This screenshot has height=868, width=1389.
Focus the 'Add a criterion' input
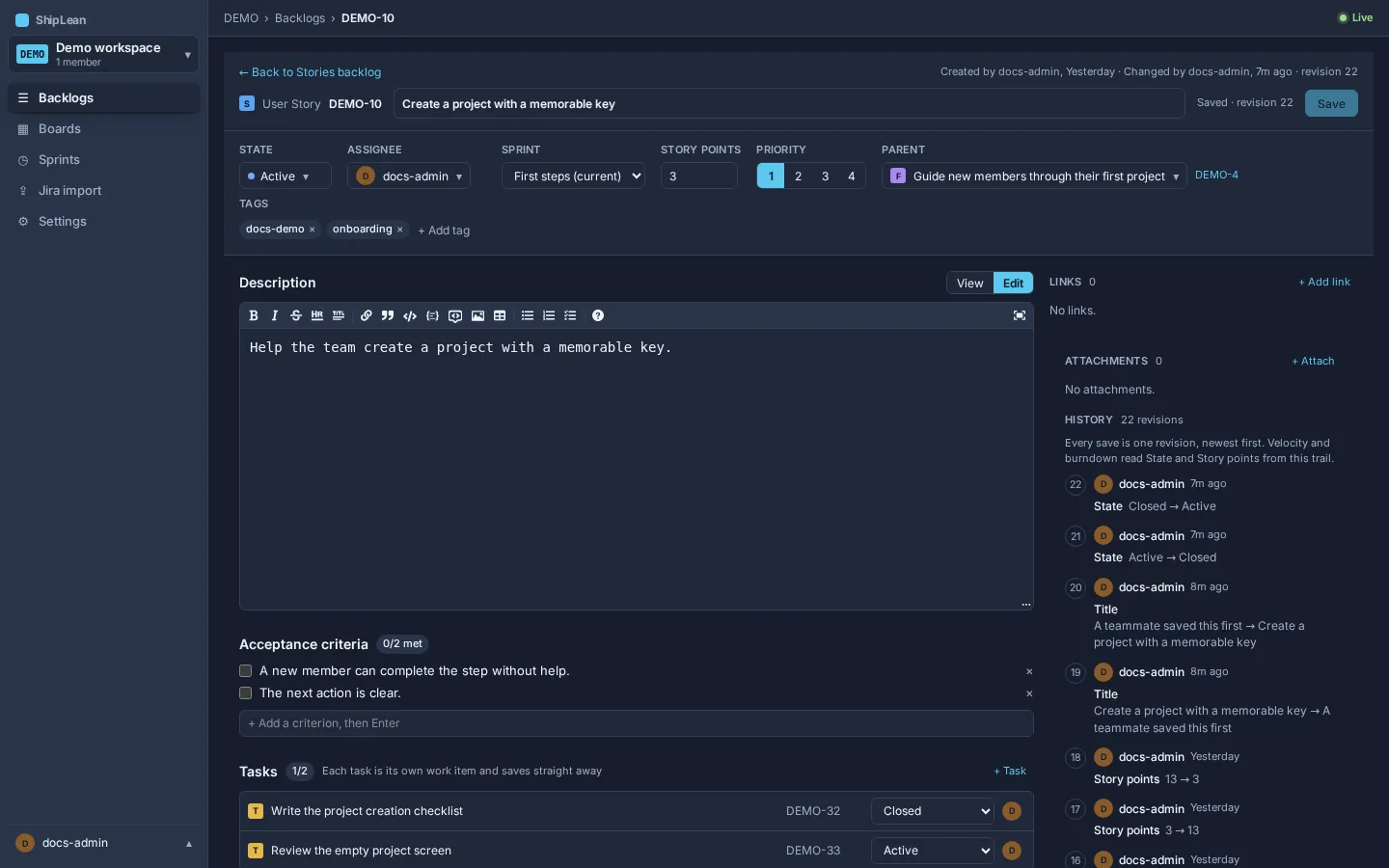point(637,723)
